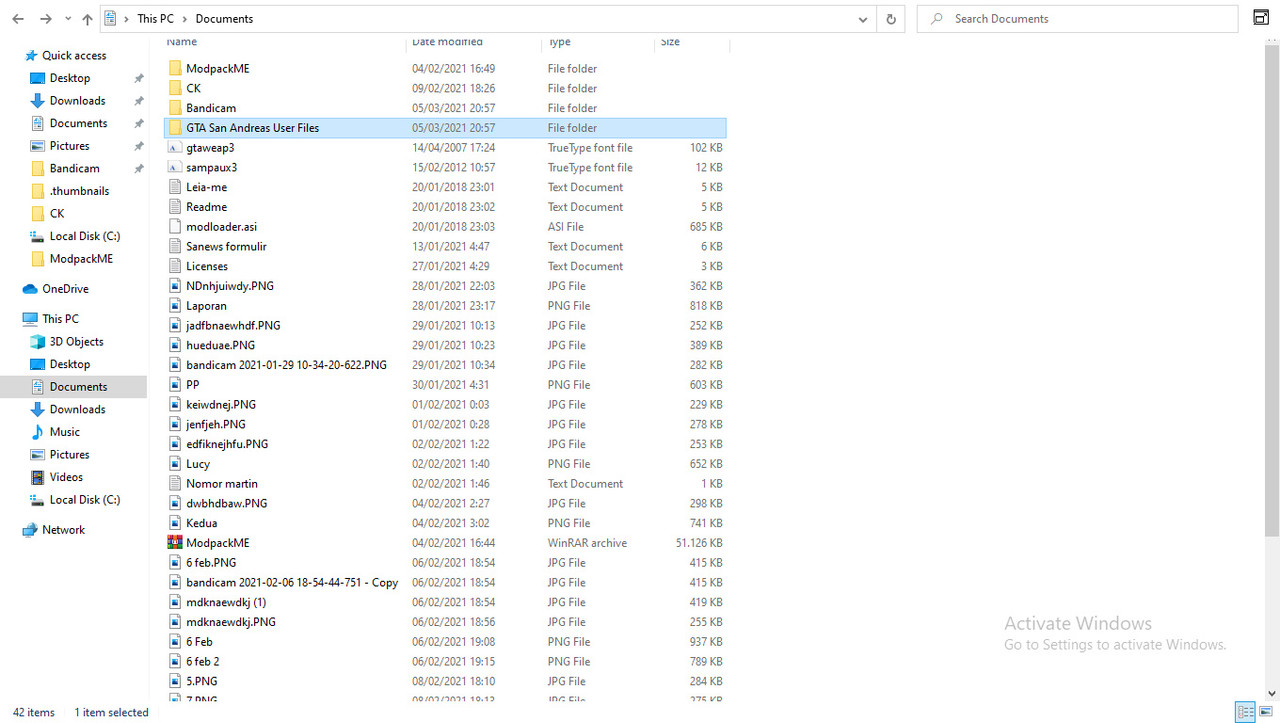
Task: Sort files by Name column header
Action: click(x=182, y=42)
